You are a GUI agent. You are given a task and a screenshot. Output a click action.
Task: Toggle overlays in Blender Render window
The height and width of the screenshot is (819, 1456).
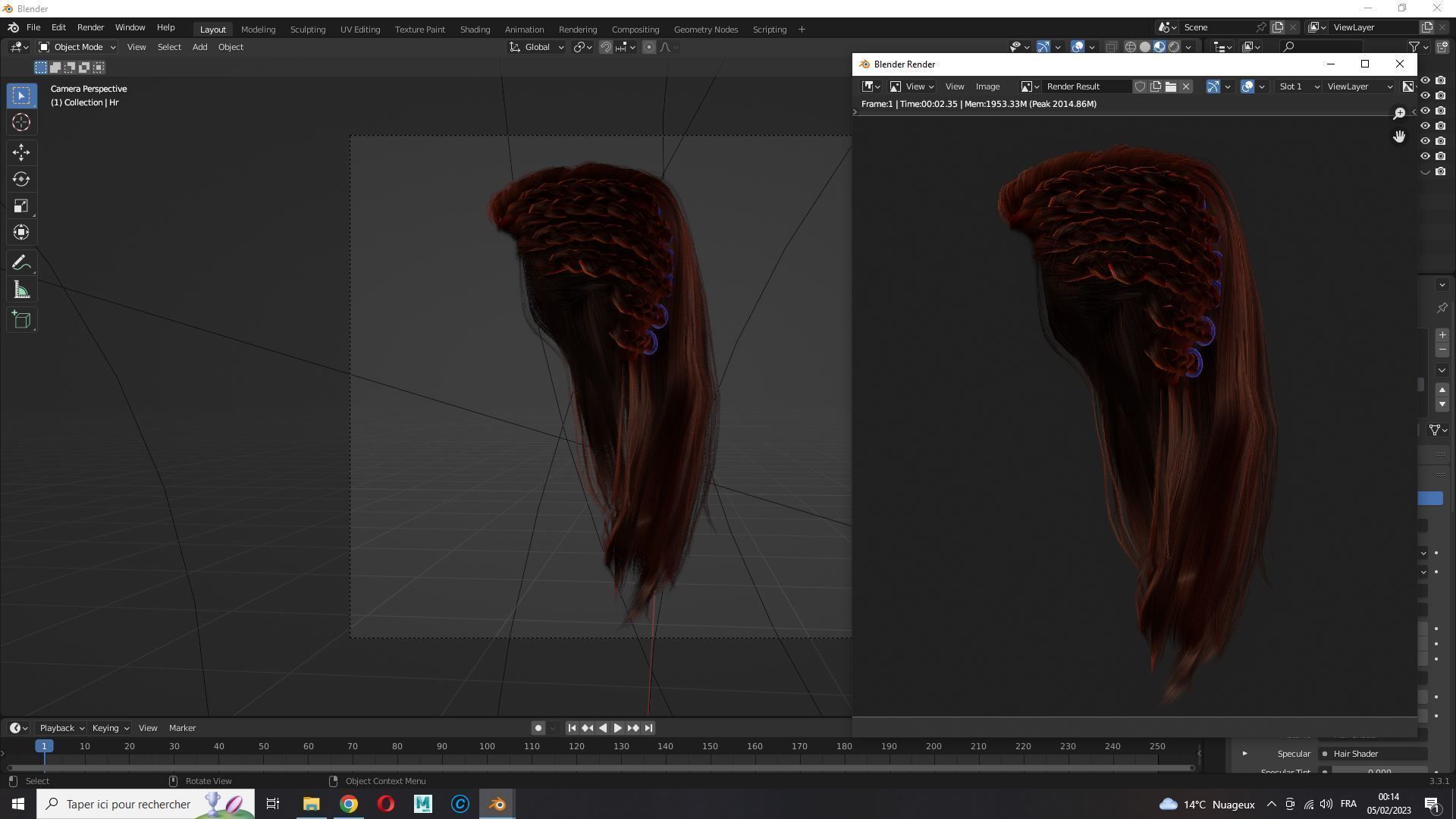click(1247, 86)
